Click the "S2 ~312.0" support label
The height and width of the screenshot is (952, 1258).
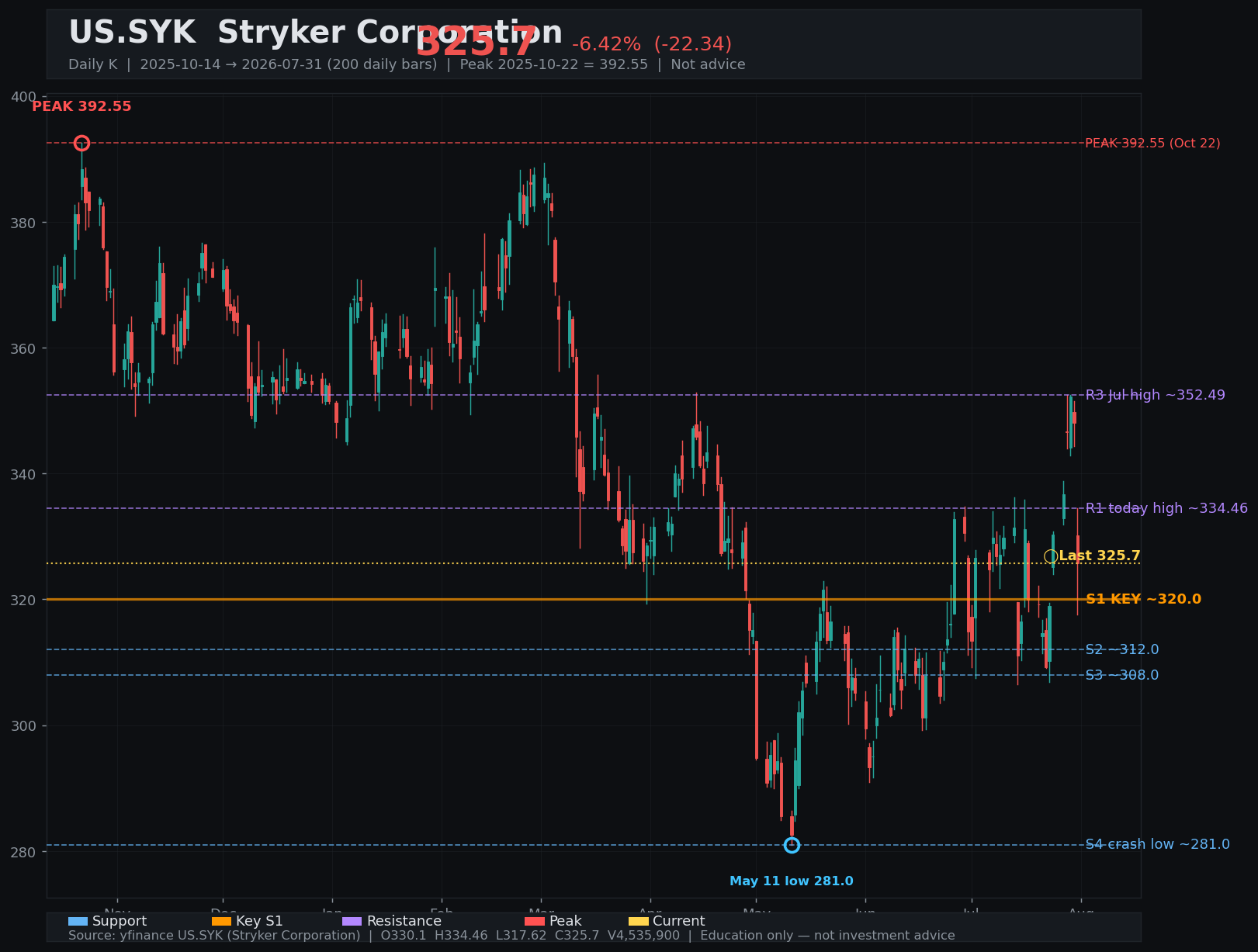tap(1122, 649)
